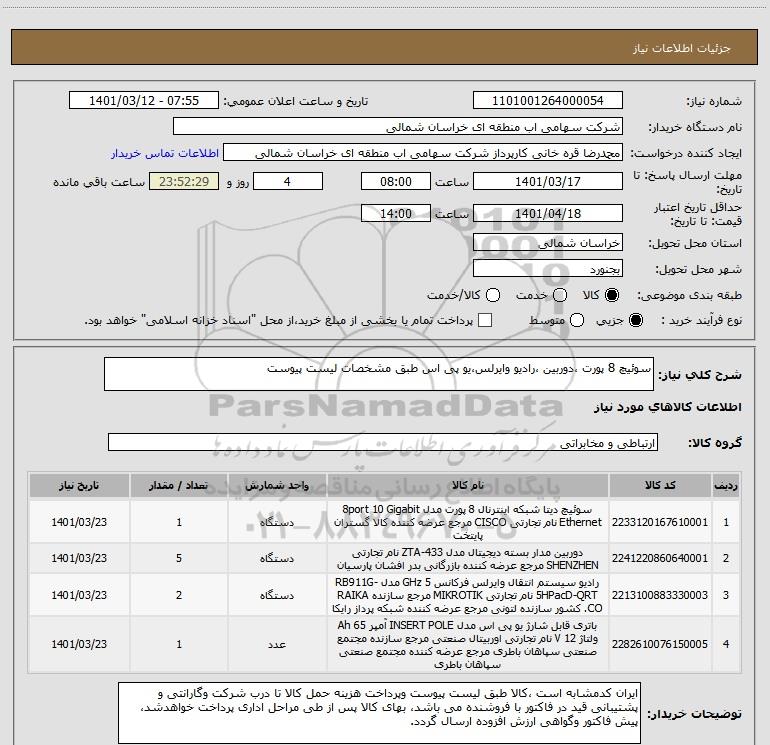Click the buyer organization name field
Screen dimensions: 770x745
click(398, 127)
